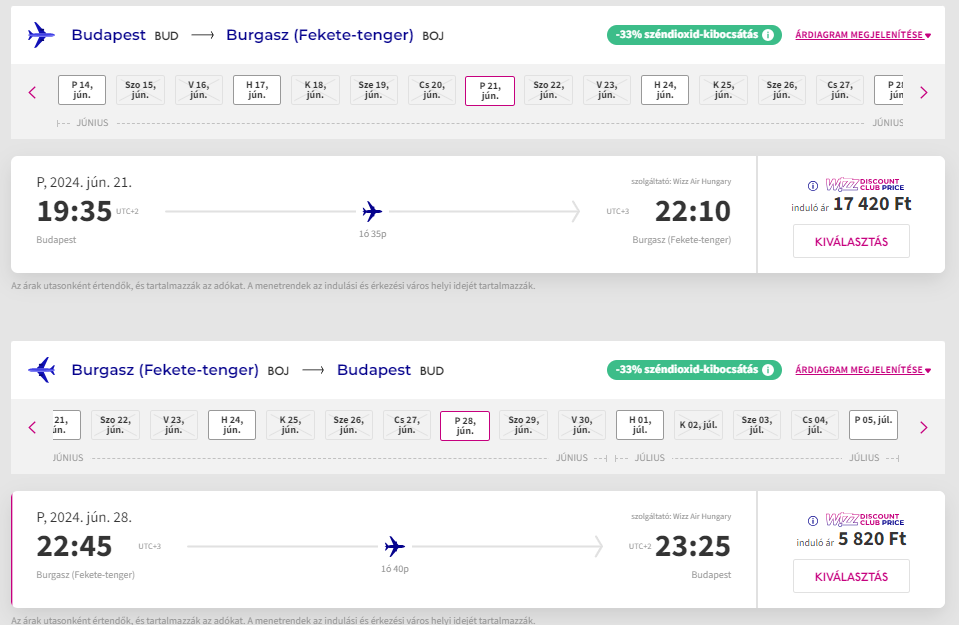Screen dimensions: 959x625
Task: Show next return dates with right arrow
Action: 923,427
